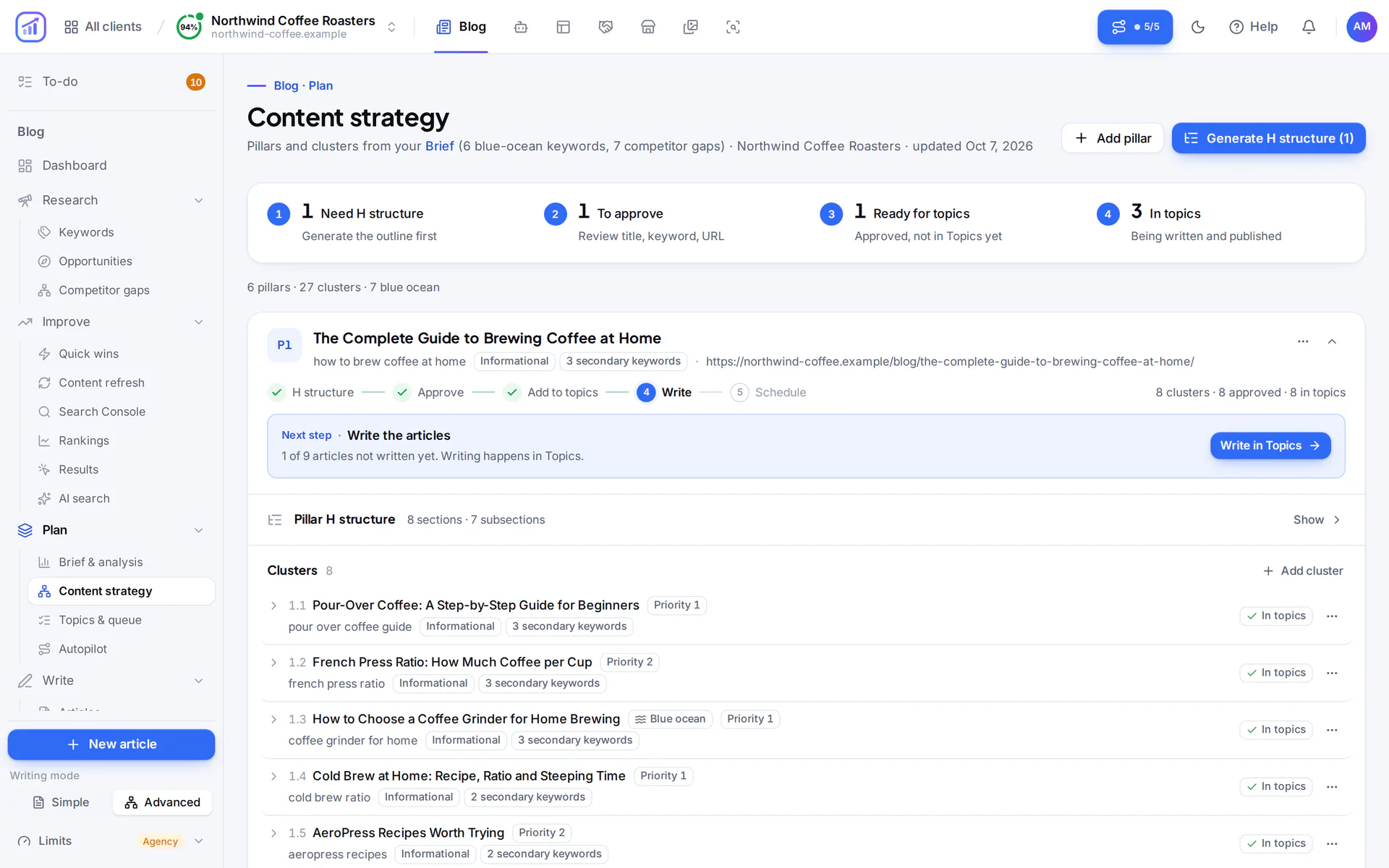The width and height of the screenshot is (1389, 868).
Task: Open the Help menu
Action: (x=1254, y=27)
